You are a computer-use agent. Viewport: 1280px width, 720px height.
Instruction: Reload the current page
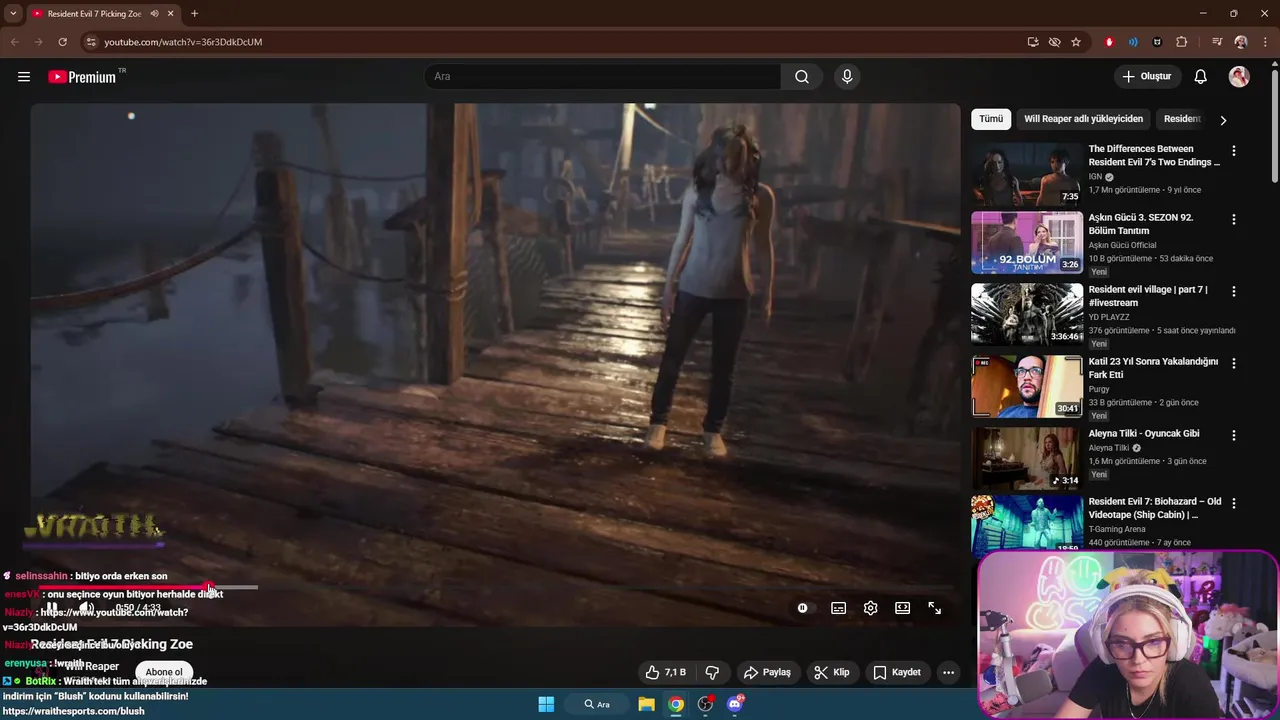click(62, 42)
